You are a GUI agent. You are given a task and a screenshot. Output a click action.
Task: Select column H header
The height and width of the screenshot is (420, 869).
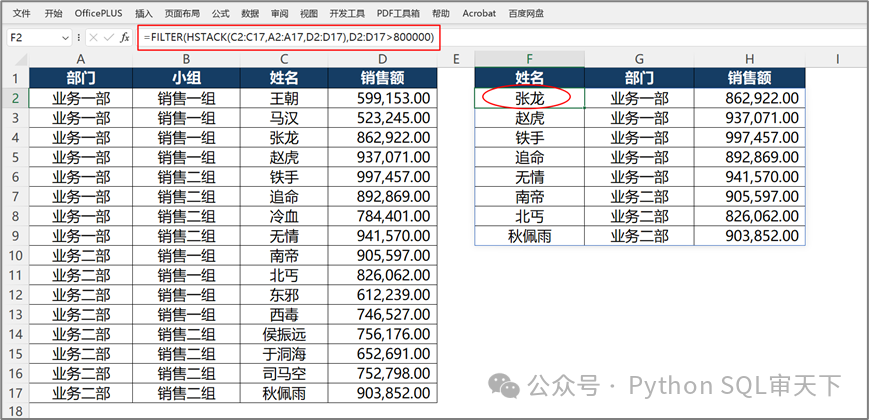[x=749, y=59]
